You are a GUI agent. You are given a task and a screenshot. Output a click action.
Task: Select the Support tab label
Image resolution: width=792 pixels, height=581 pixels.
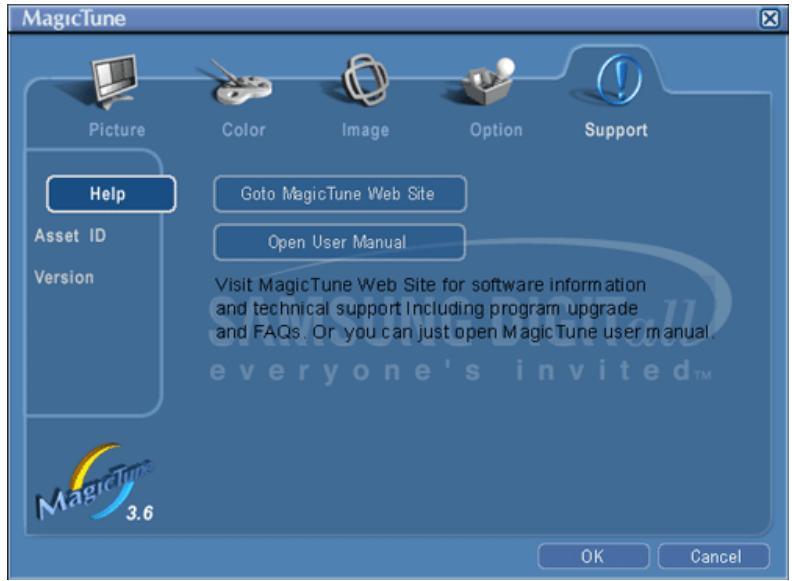coord(616,130)
